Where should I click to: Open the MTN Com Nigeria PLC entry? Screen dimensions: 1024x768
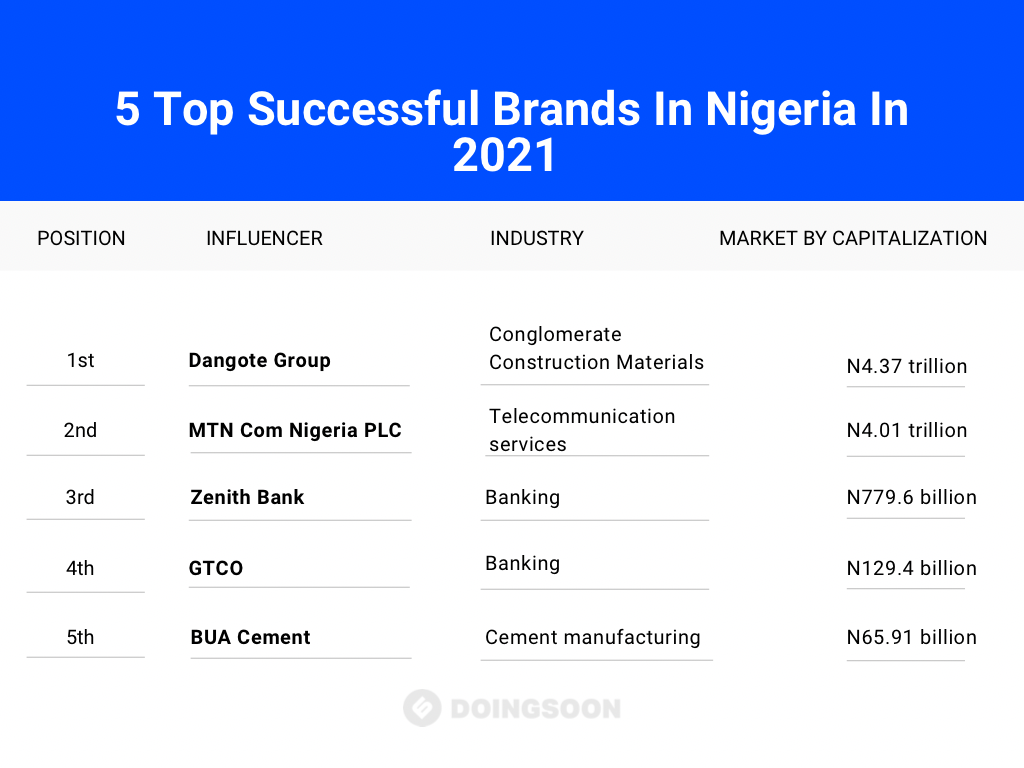[x=295, y=430]
